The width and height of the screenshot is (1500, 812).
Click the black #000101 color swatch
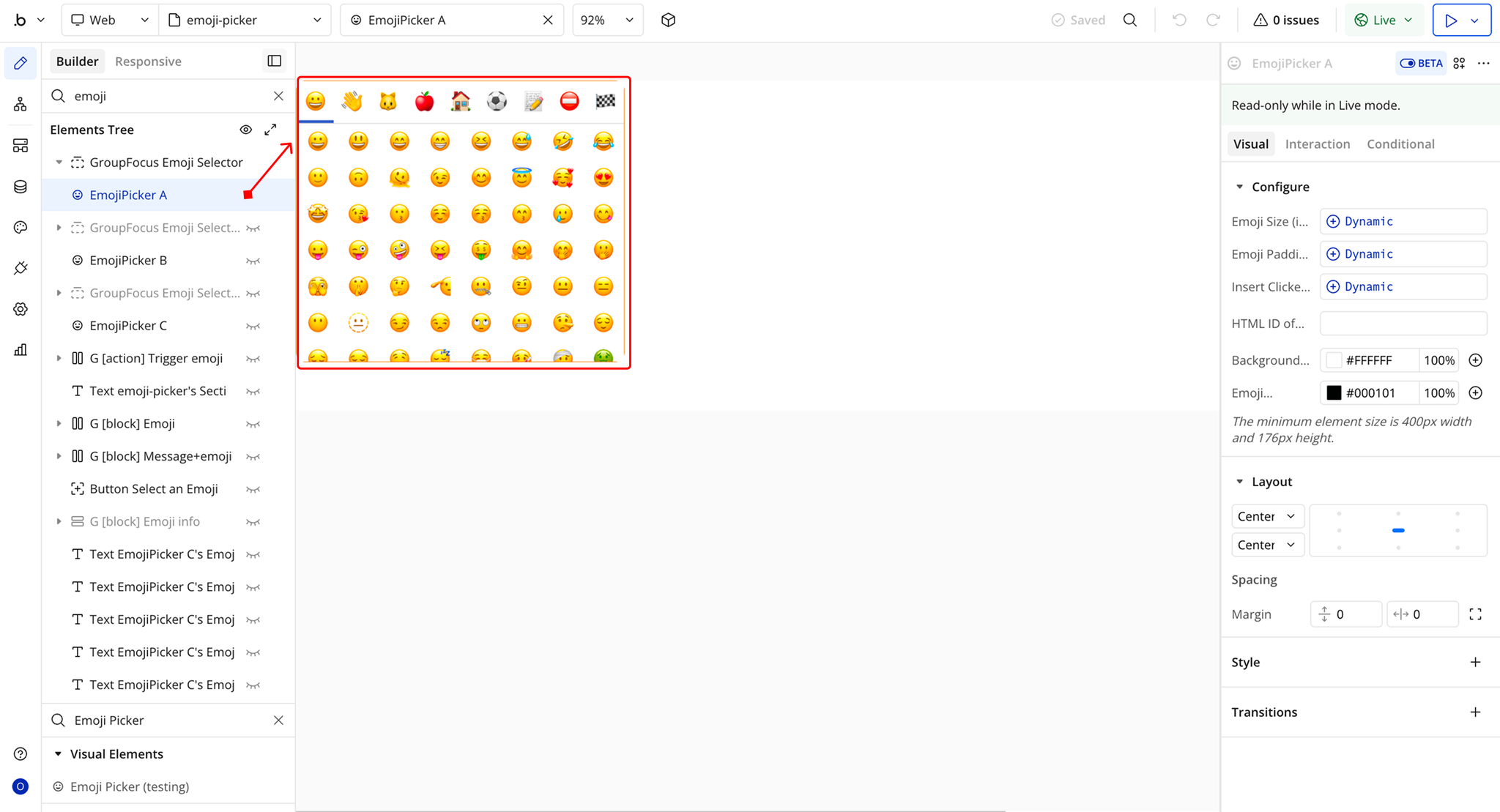pos(1334,393)
